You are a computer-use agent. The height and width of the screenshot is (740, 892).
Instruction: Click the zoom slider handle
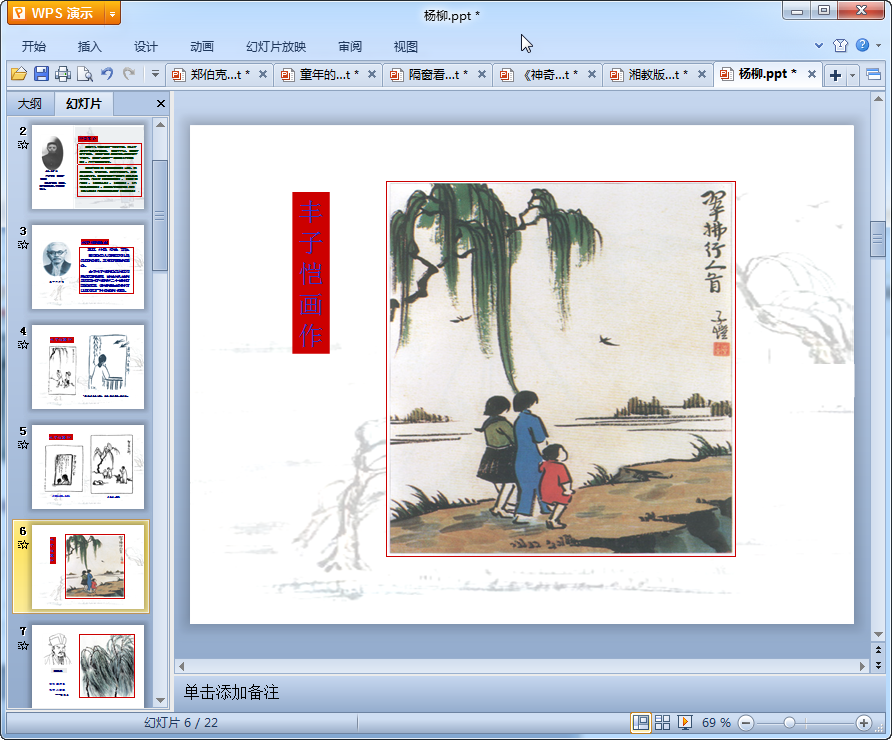coord(789,723)
